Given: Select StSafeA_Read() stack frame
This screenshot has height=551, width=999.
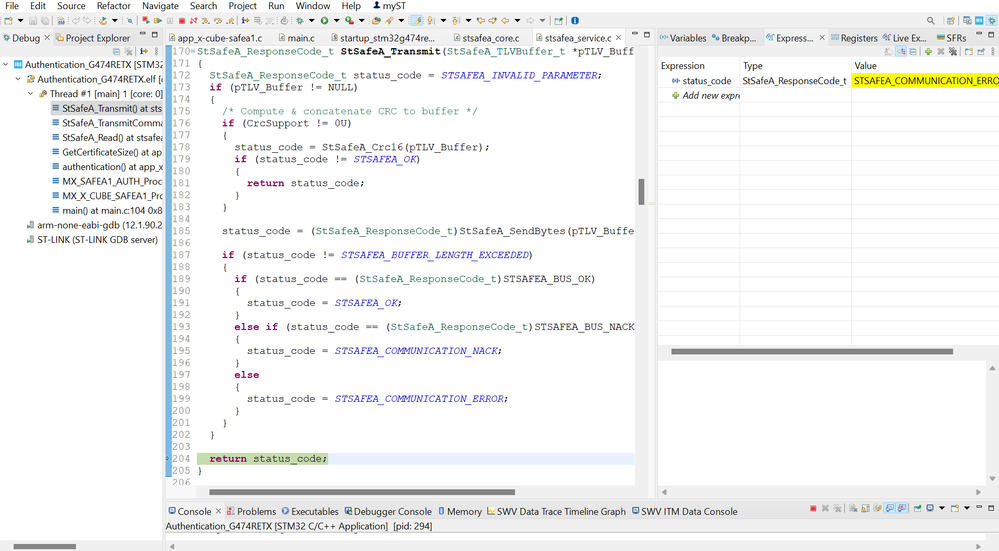Looking at the screenshot, I should click(x=105, y=138).
